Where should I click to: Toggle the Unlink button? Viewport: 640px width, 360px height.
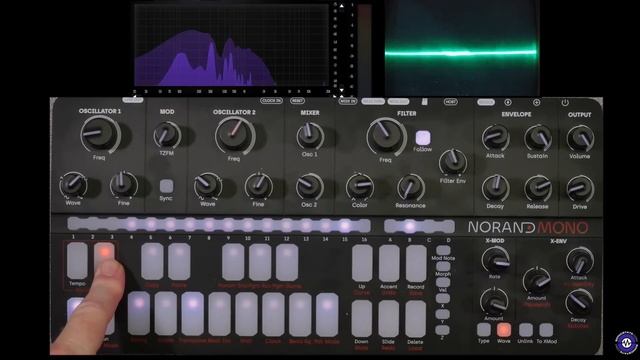526,330
